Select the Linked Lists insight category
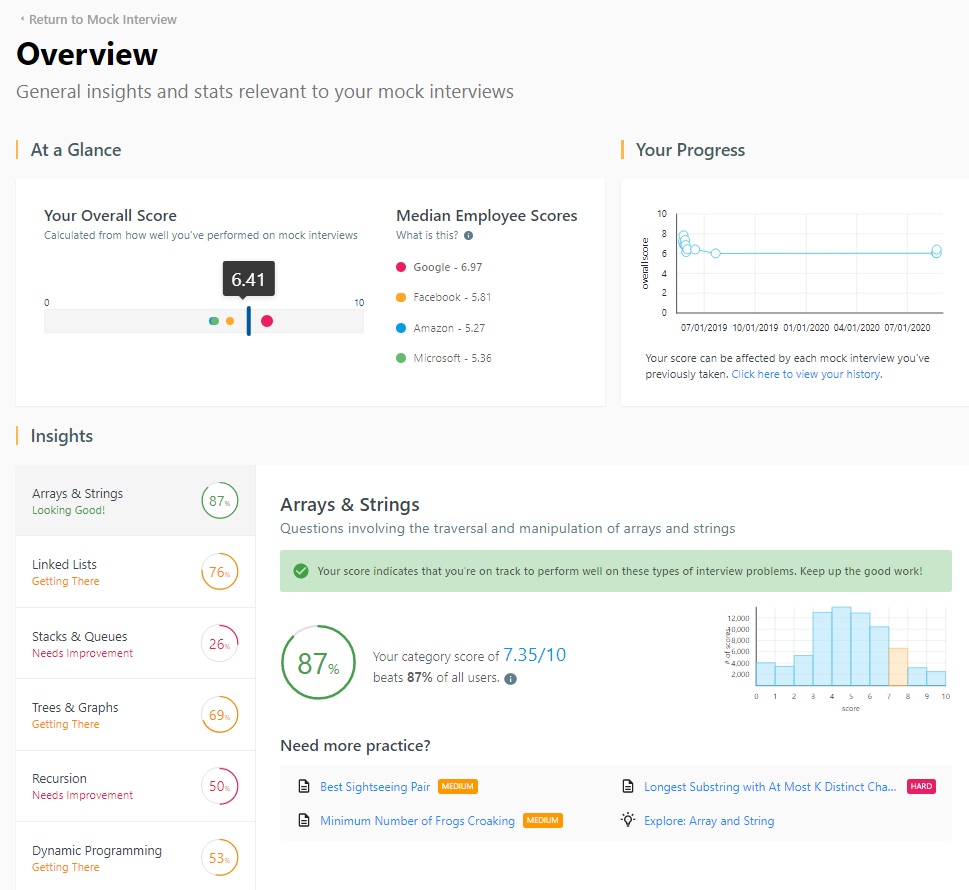Viewport: 969px width, 890px height. tap(135, 572)
